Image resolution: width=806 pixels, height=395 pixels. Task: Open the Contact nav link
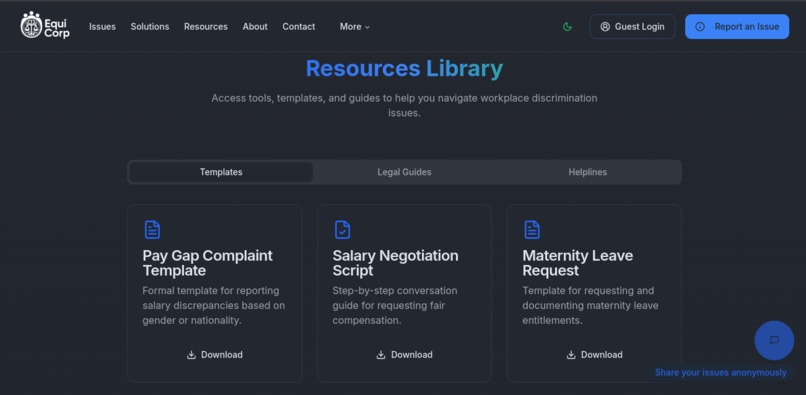[299, 27]
